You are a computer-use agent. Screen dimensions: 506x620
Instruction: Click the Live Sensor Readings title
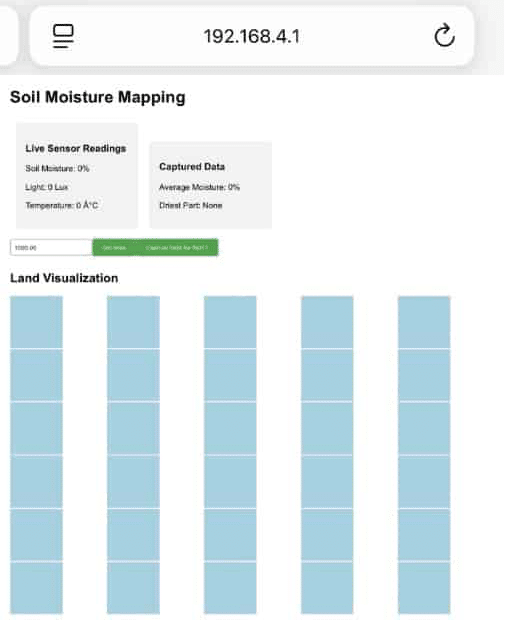click(x=76, y=149)
